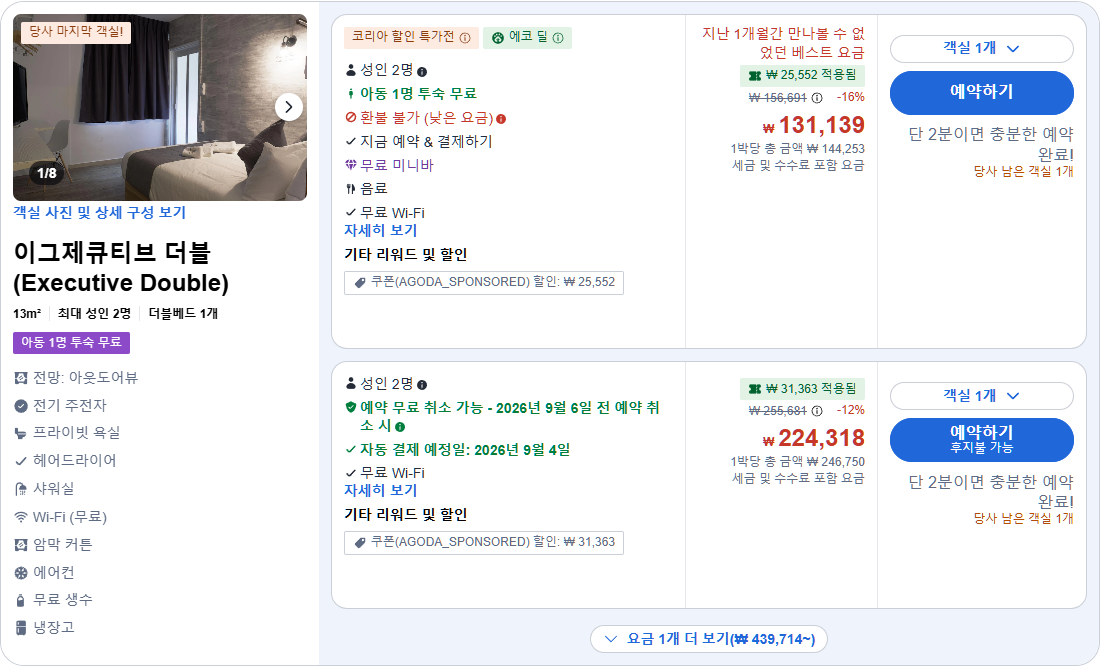Click green info icon after 소 시
This screenshot has height=667, width=1100.
(x=400, y=426)
